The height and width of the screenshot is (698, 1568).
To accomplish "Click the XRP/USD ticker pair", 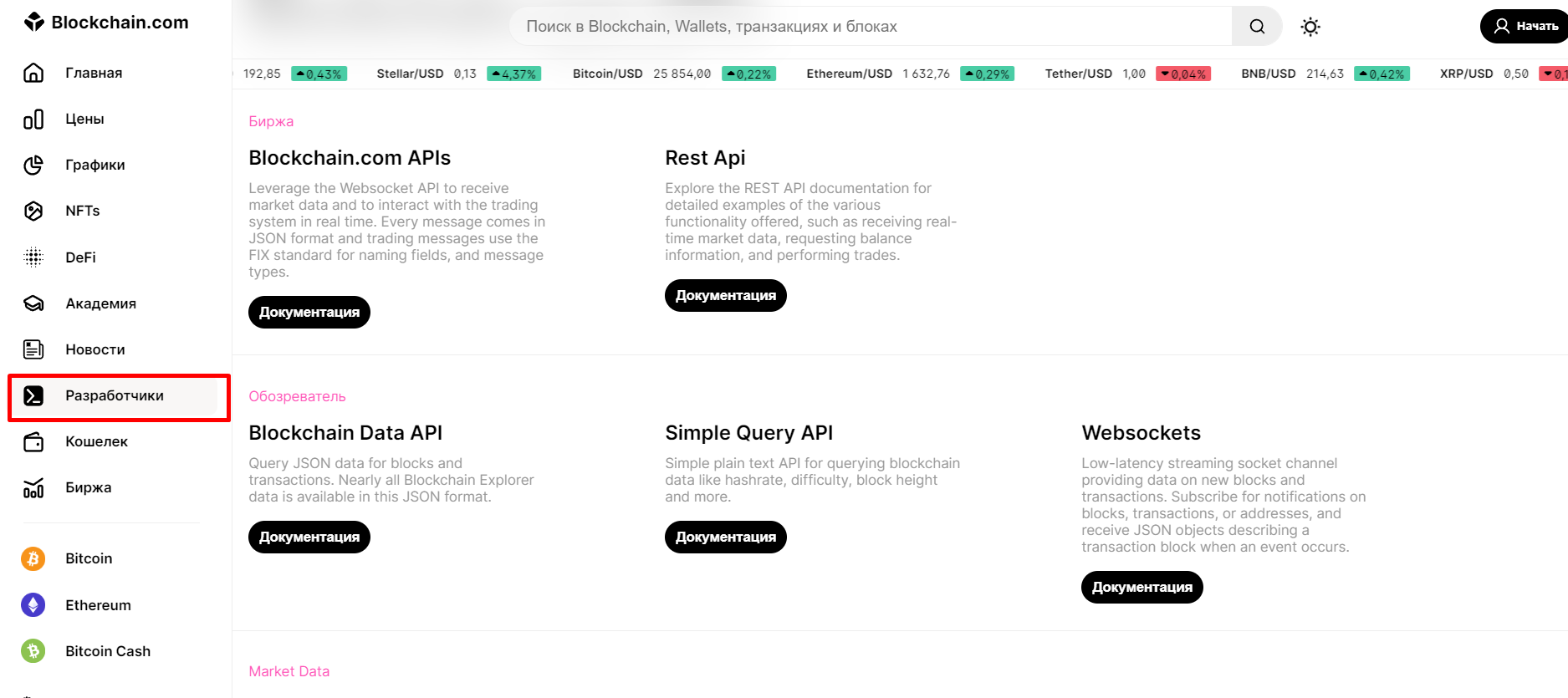I will pos(1467,74).
